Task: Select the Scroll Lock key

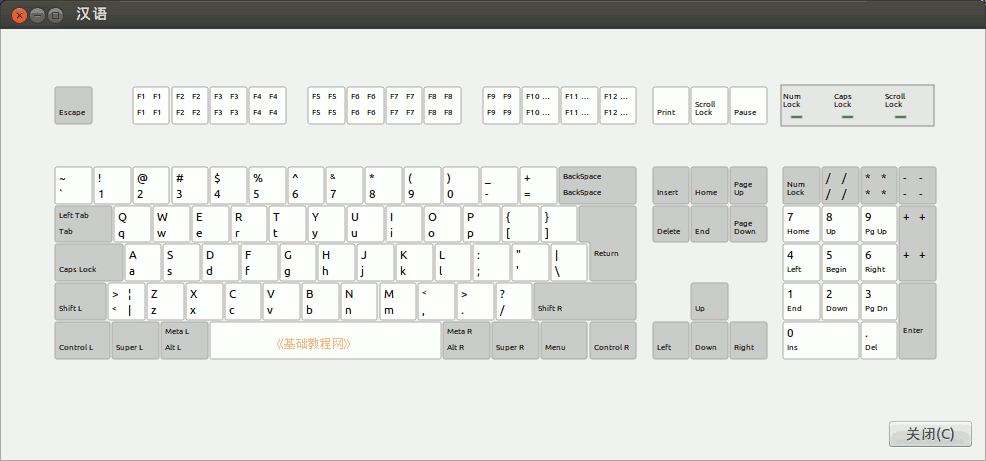Action: 709,105
